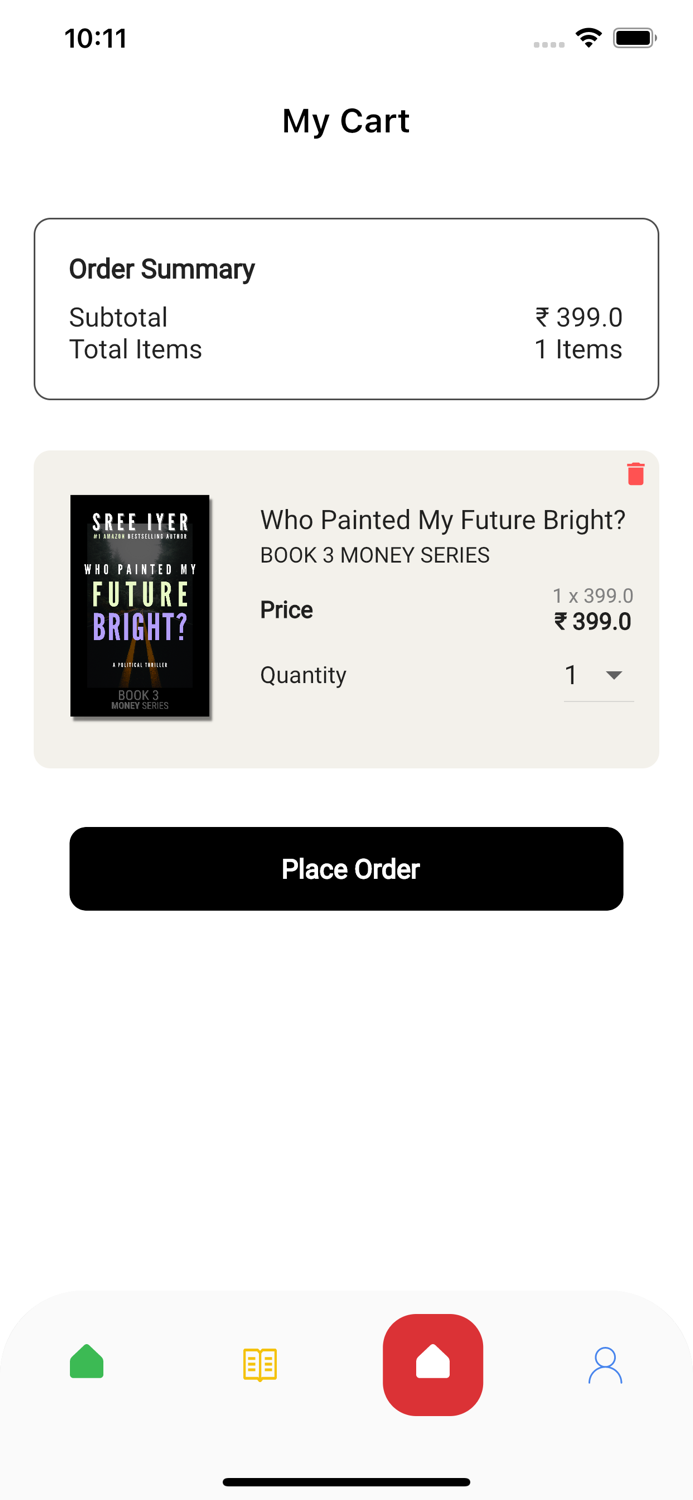The height and width of the screenshot is (1500, 693).
Task: Tap the Order Summary card heading
Action: tap(162, 269)
